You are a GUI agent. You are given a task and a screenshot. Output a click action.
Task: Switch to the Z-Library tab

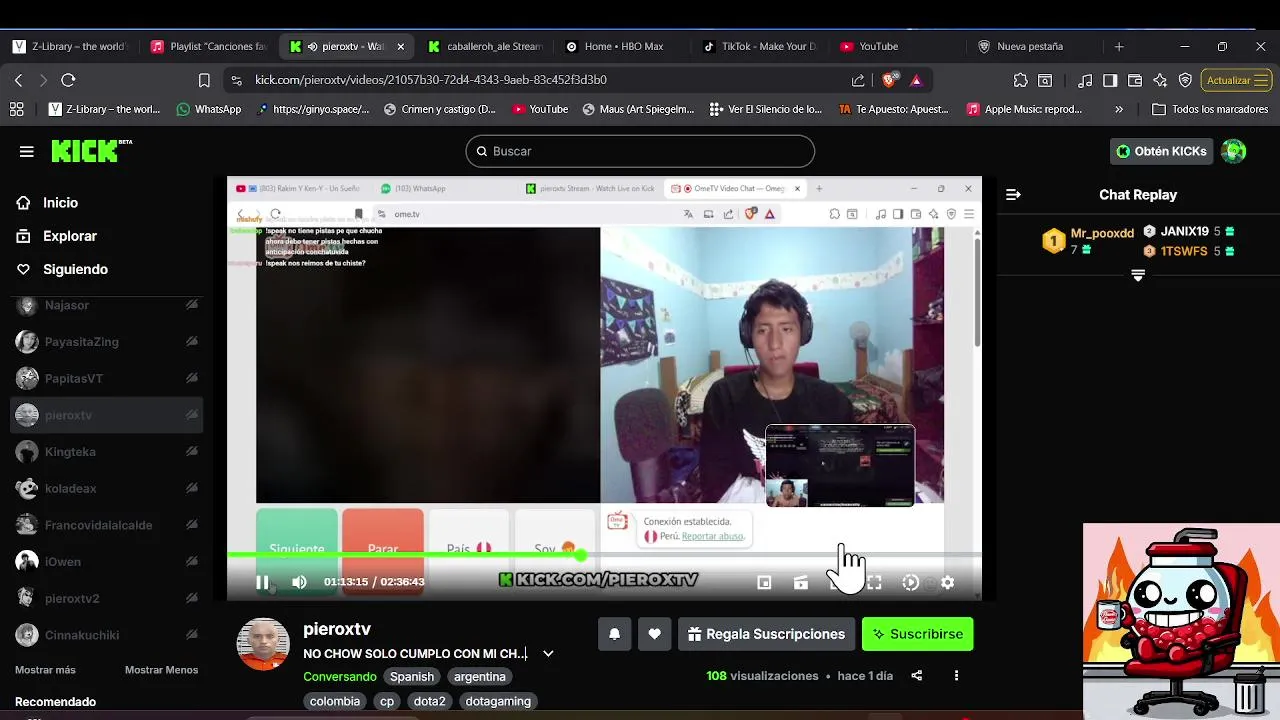(x=70, y=46)
